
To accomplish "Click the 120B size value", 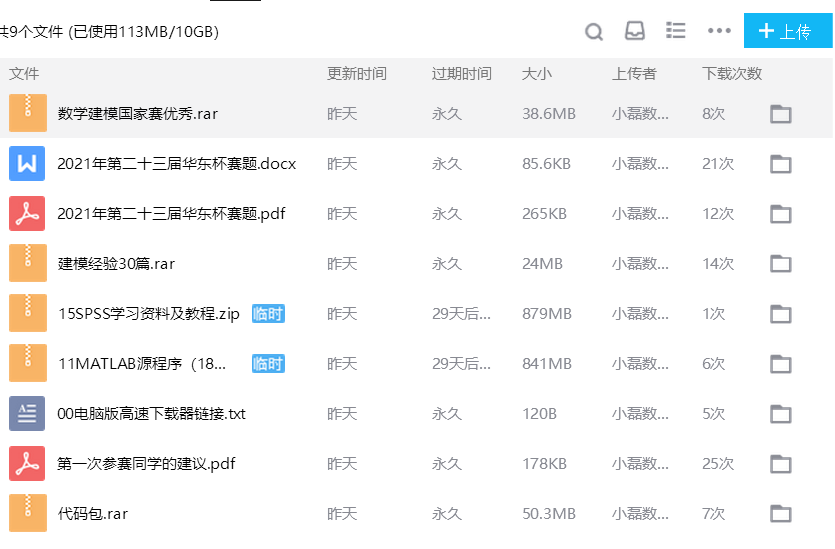I will (539, 414).
